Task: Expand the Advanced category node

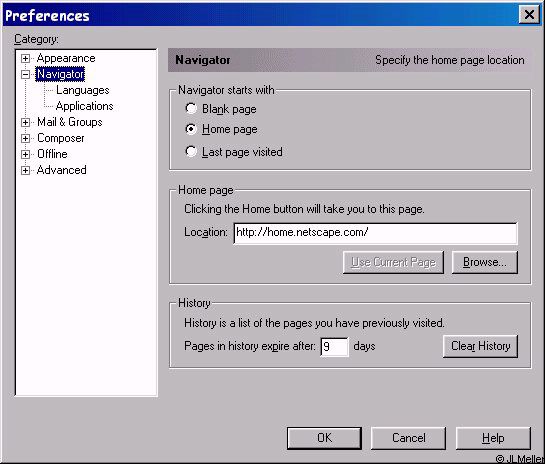Action: click(25, 170)
